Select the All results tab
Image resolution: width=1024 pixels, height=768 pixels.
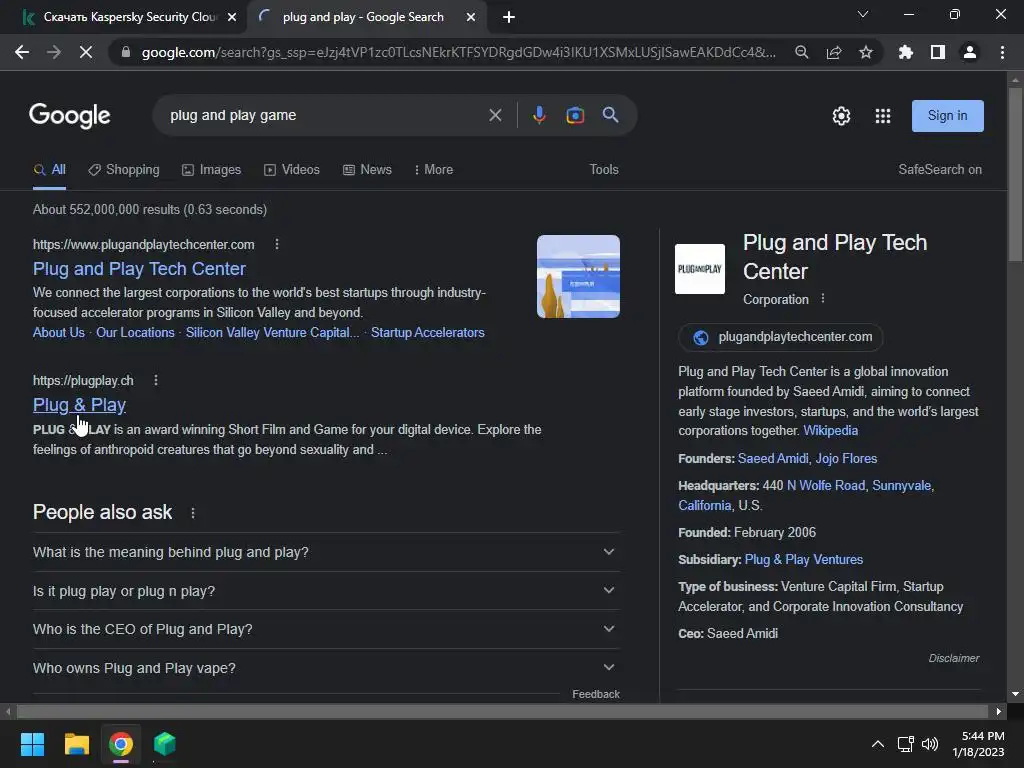pyautogui.click(x=50, y=169)
